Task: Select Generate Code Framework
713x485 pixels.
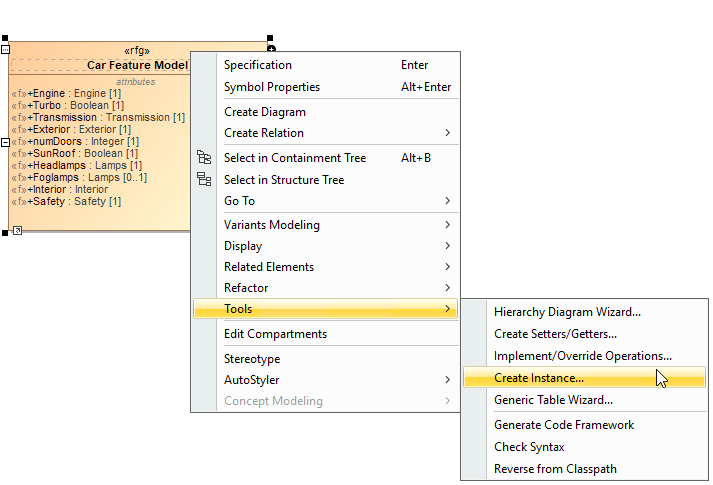Action: (564, 425)
